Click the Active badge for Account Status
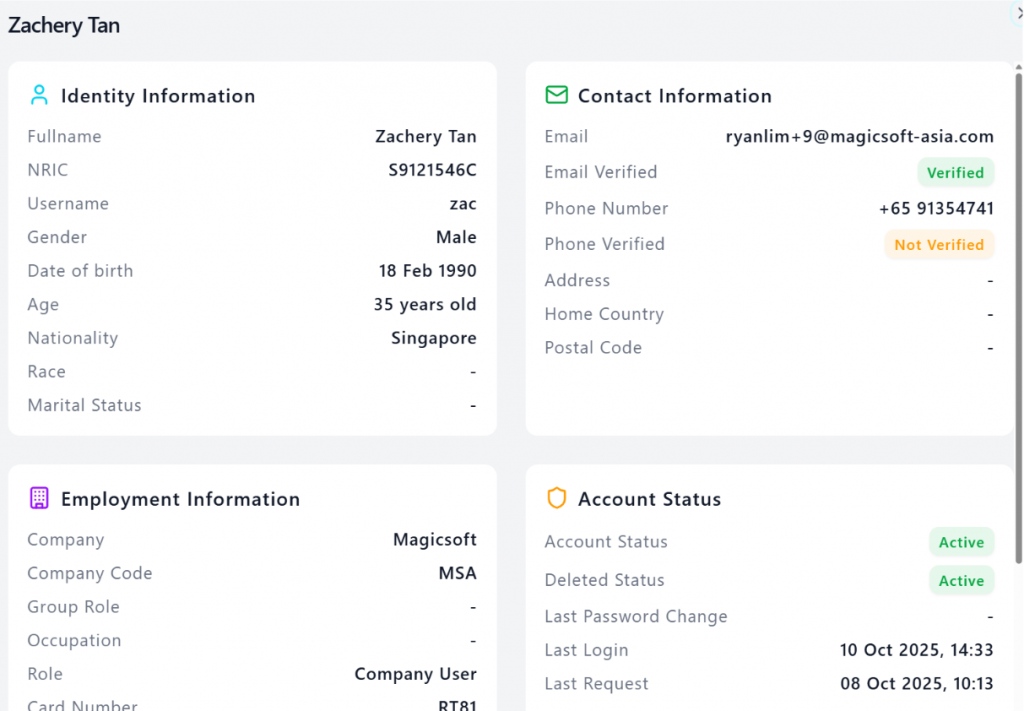The image size is (1024, 711). tap(961, 543)
